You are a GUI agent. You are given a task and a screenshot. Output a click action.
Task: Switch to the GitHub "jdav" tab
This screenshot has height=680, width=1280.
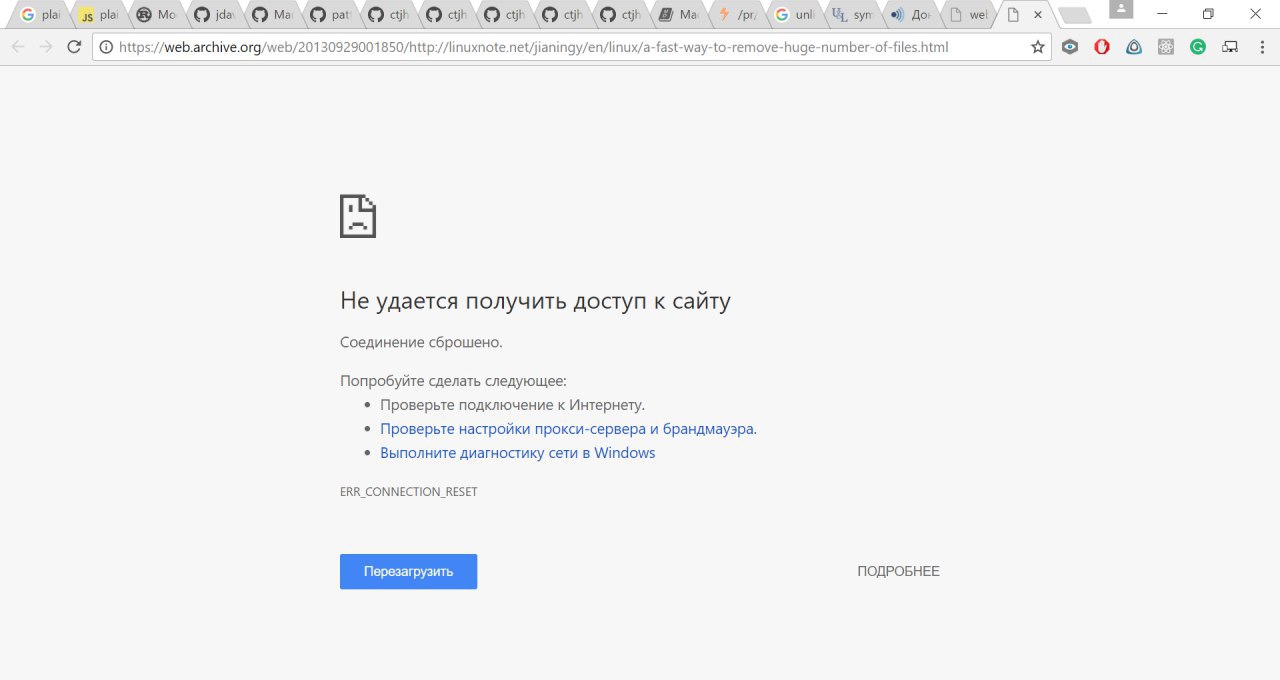pos(214,15)
